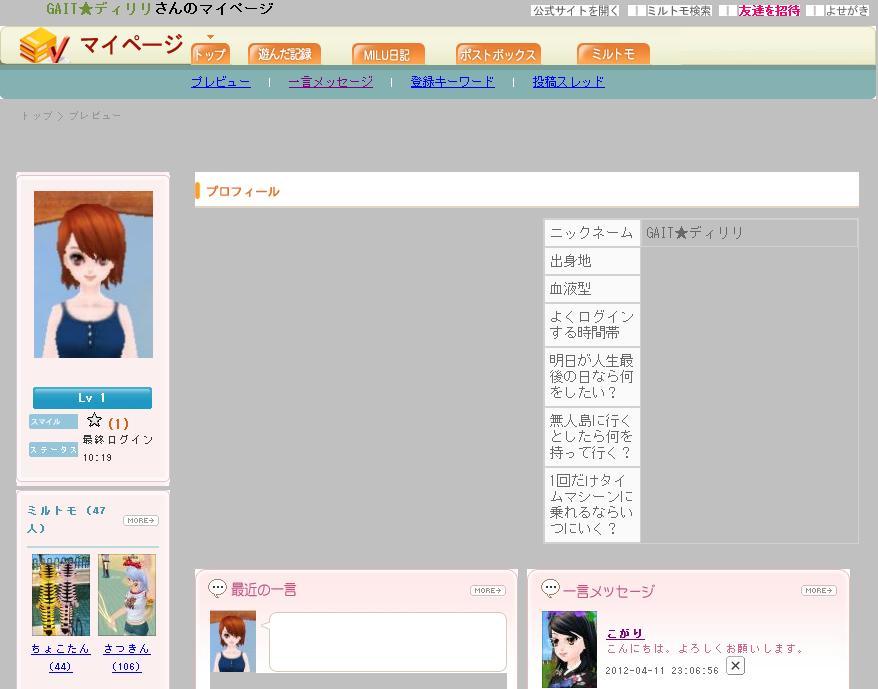Open the 投稿スレッド link

(568, 82)
